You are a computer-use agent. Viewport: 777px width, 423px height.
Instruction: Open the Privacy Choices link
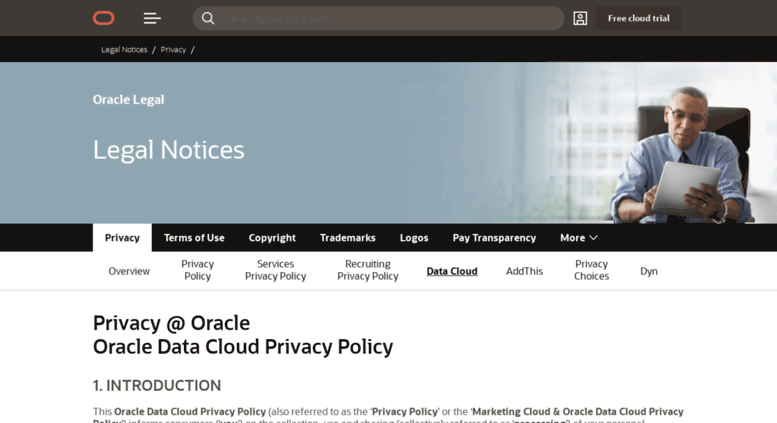tap(591, 270)
